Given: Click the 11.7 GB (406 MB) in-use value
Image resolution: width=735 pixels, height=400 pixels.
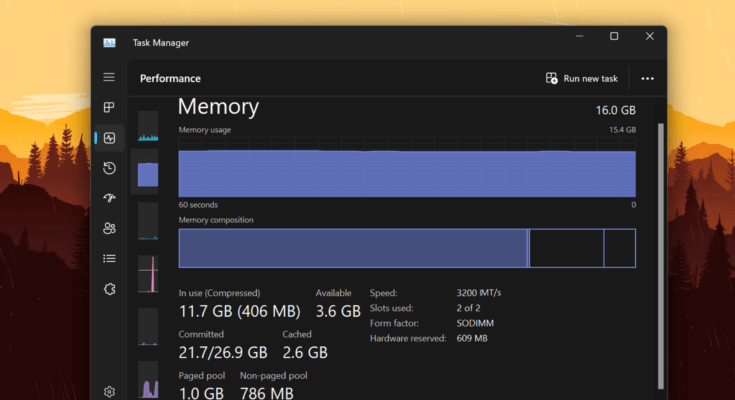Looking at the screenshot, I should tap(240, 311).
